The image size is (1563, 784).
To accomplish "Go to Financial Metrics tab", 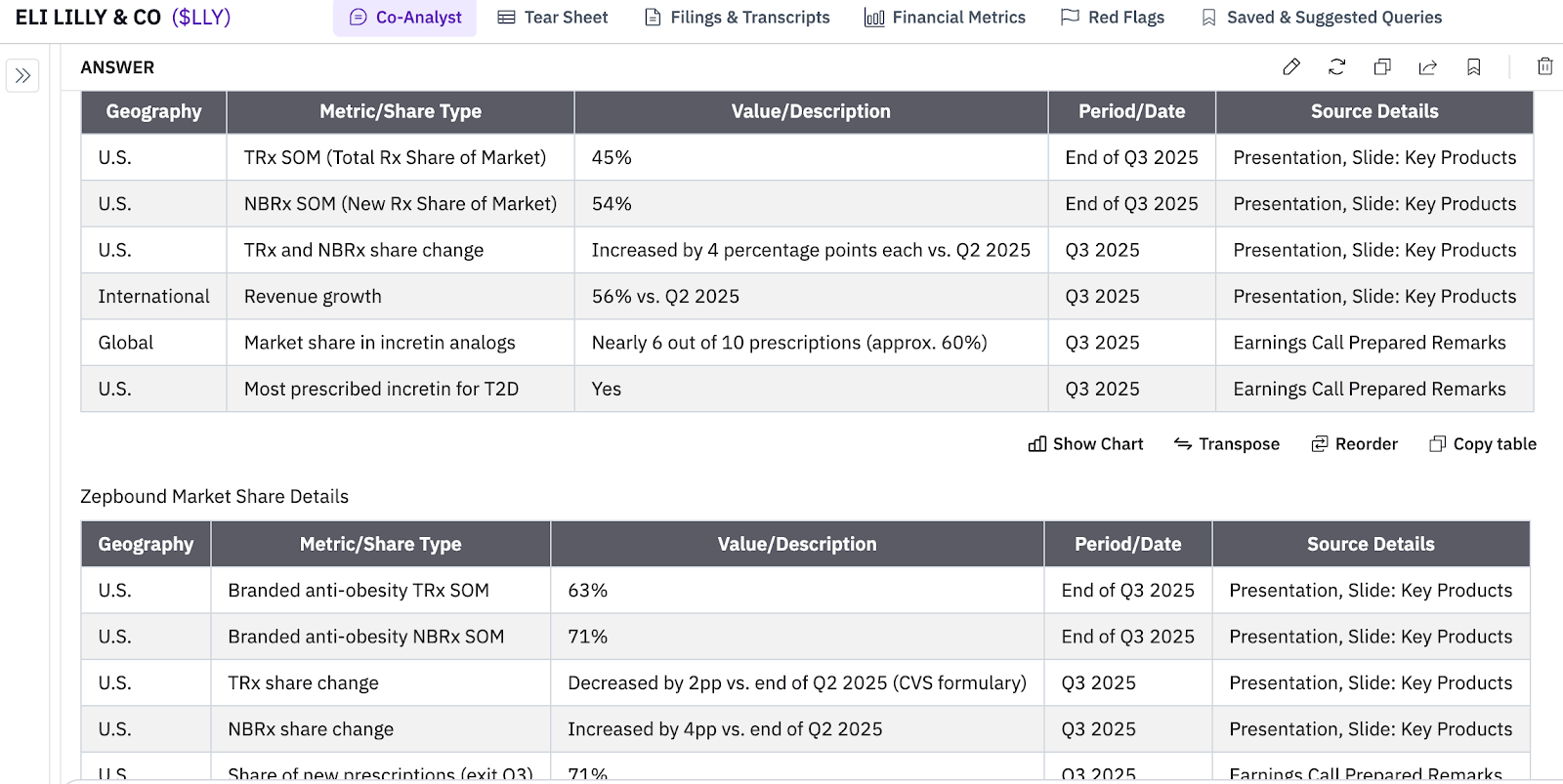I will [946, 18].
